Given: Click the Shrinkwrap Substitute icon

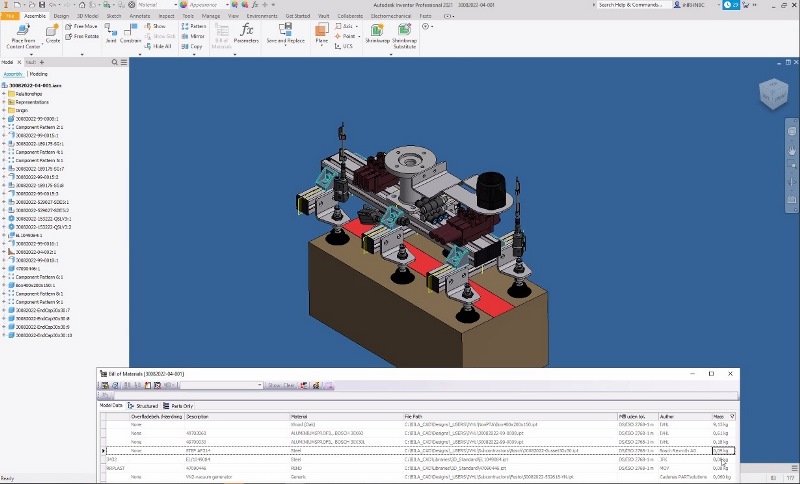Looking at the screenshot, I should pyautogui.click(x=404, y=32).
